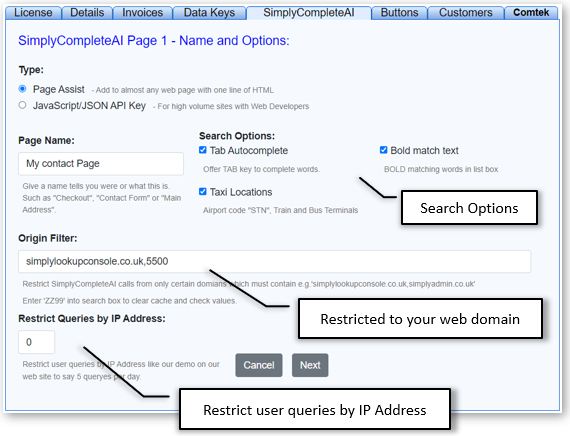This screenshot has width=570, height=436.
Task: Select the Page Assist radio button
Action: (x=23, y=89)
